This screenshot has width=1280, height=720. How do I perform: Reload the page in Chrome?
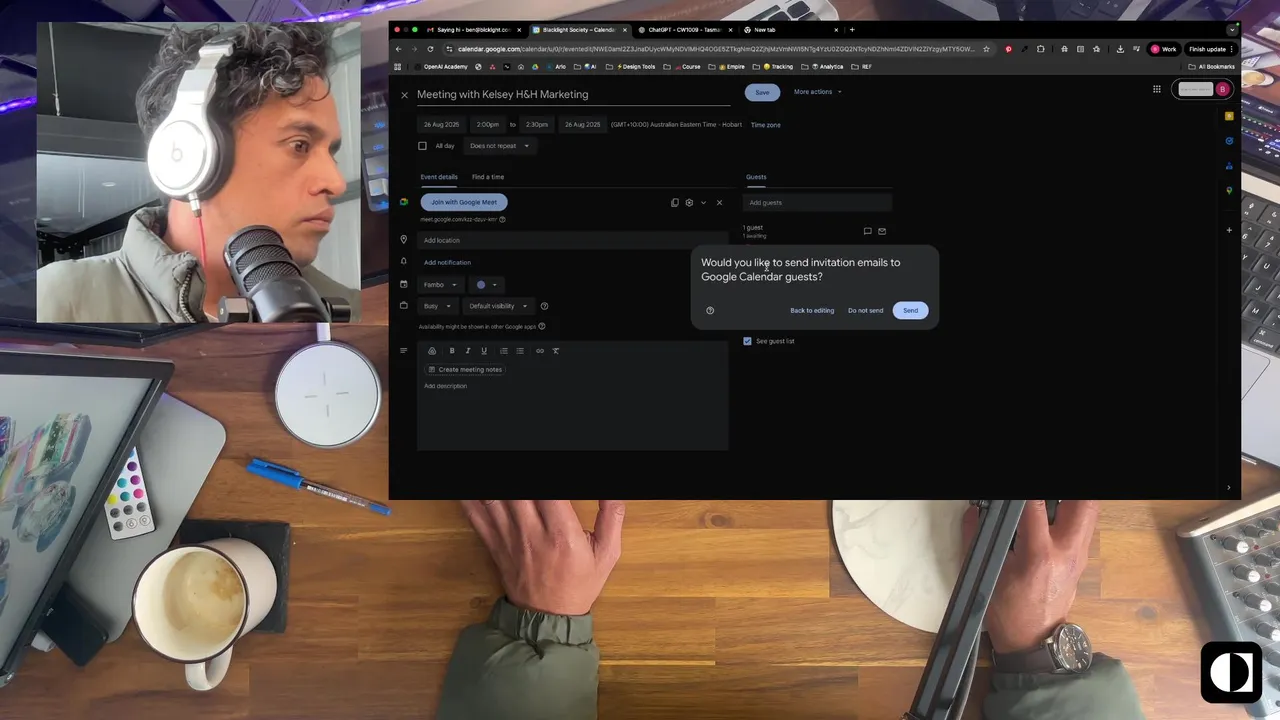(x=431, y=49)
